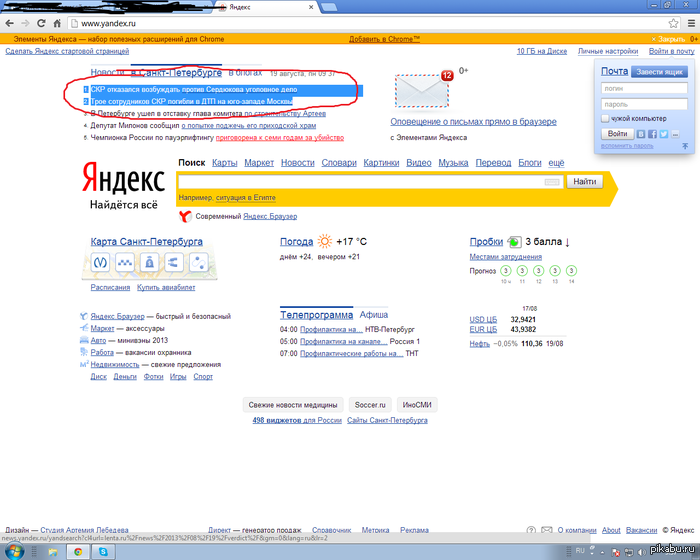
Task: Click the Найти search button
Action: click(x=584, y=182)
